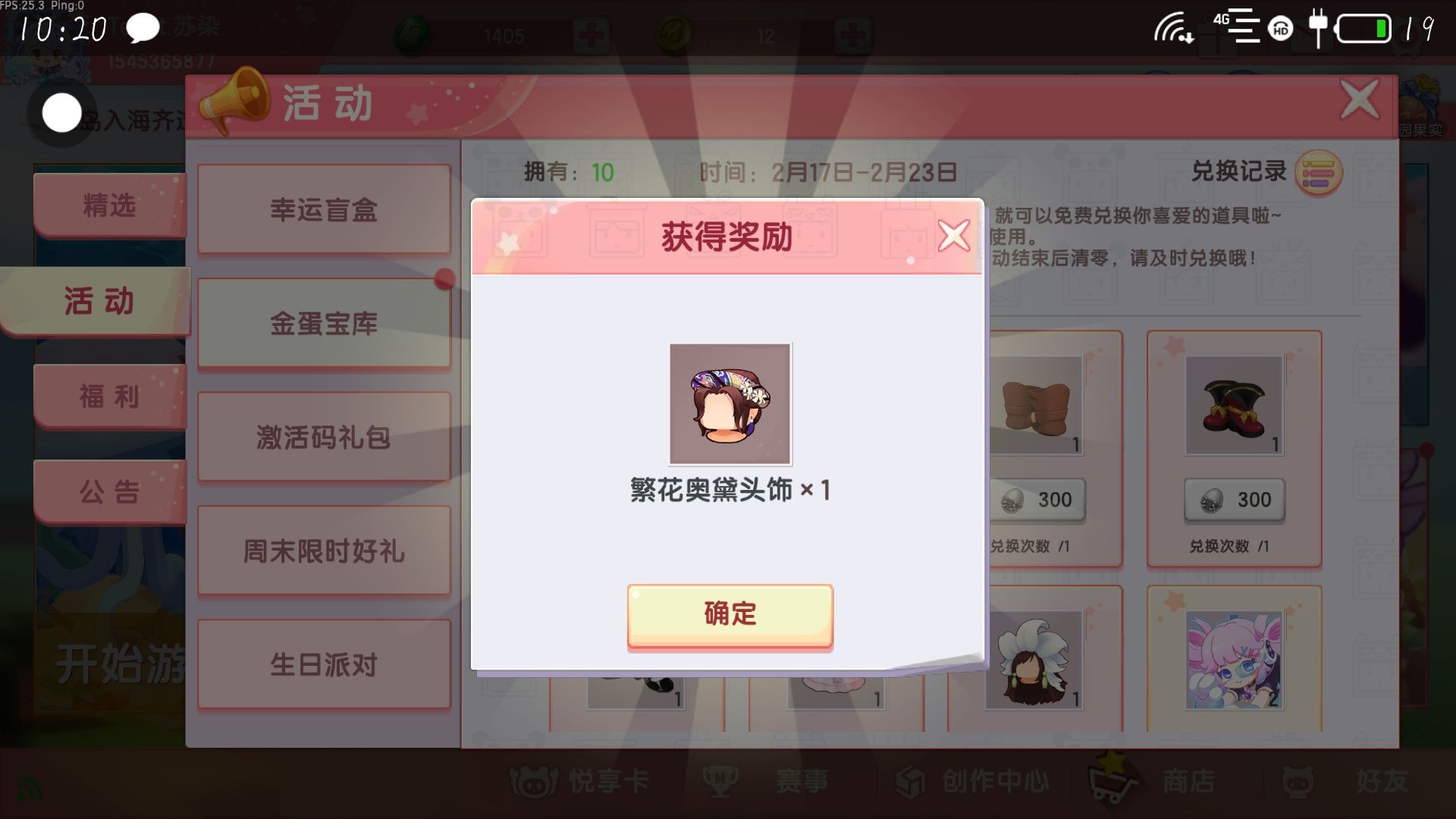Open the 兑换记录 exchange history icon
This screenshot has width=1456, height=819.
(x=1318, y=173)
